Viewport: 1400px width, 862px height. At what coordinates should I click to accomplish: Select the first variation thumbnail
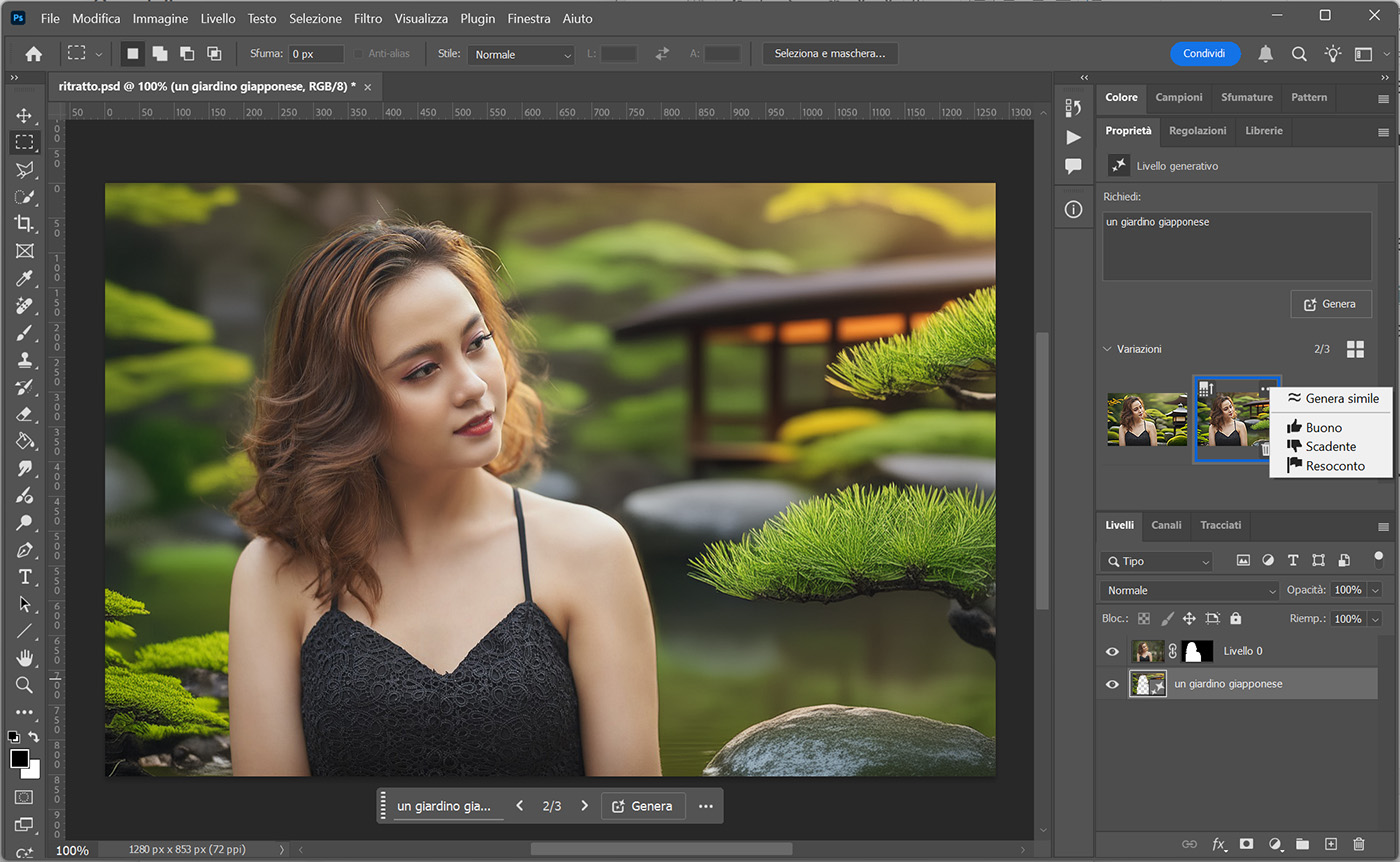[x=1147, y=419]
